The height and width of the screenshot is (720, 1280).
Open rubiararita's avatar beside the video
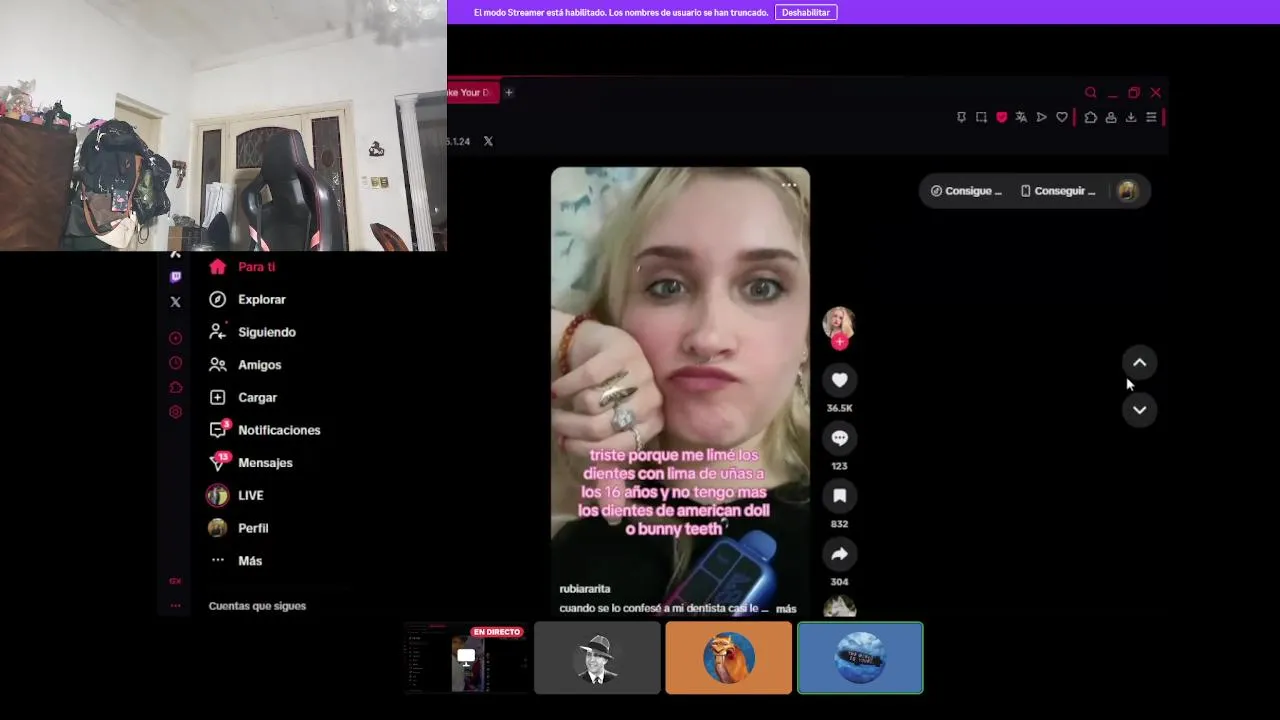point(839,322)
